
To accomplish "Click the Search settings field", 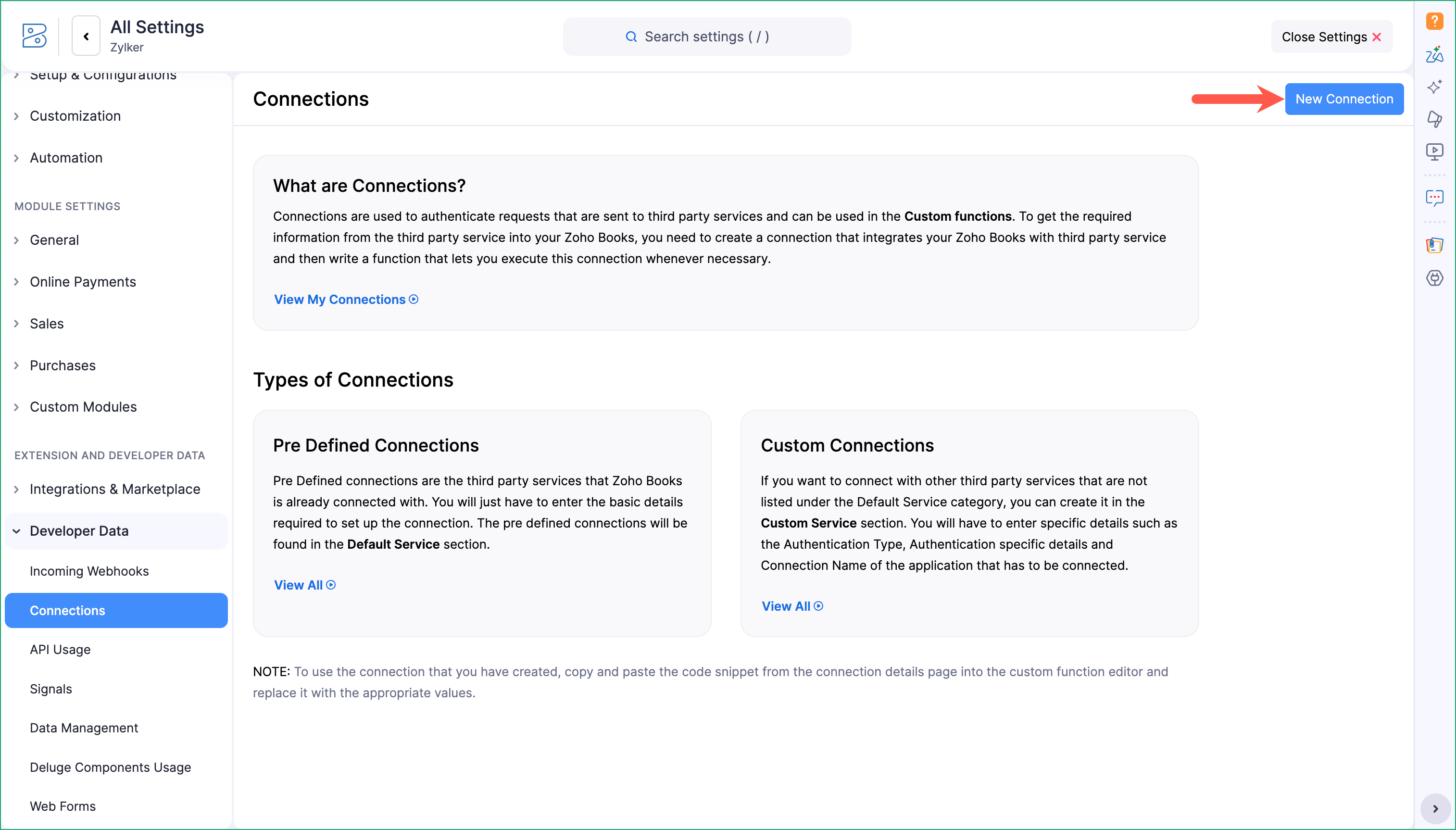I will click(707, 37).
